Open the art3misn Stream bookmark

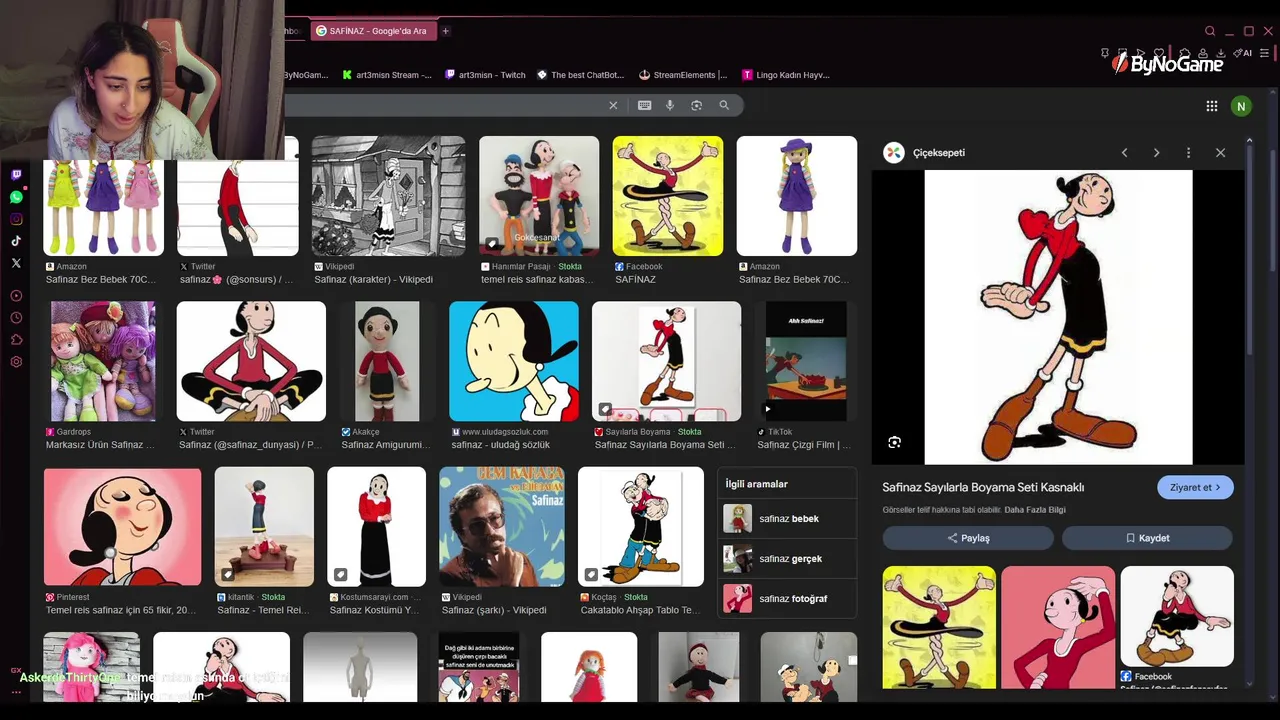tap(387, 75)
